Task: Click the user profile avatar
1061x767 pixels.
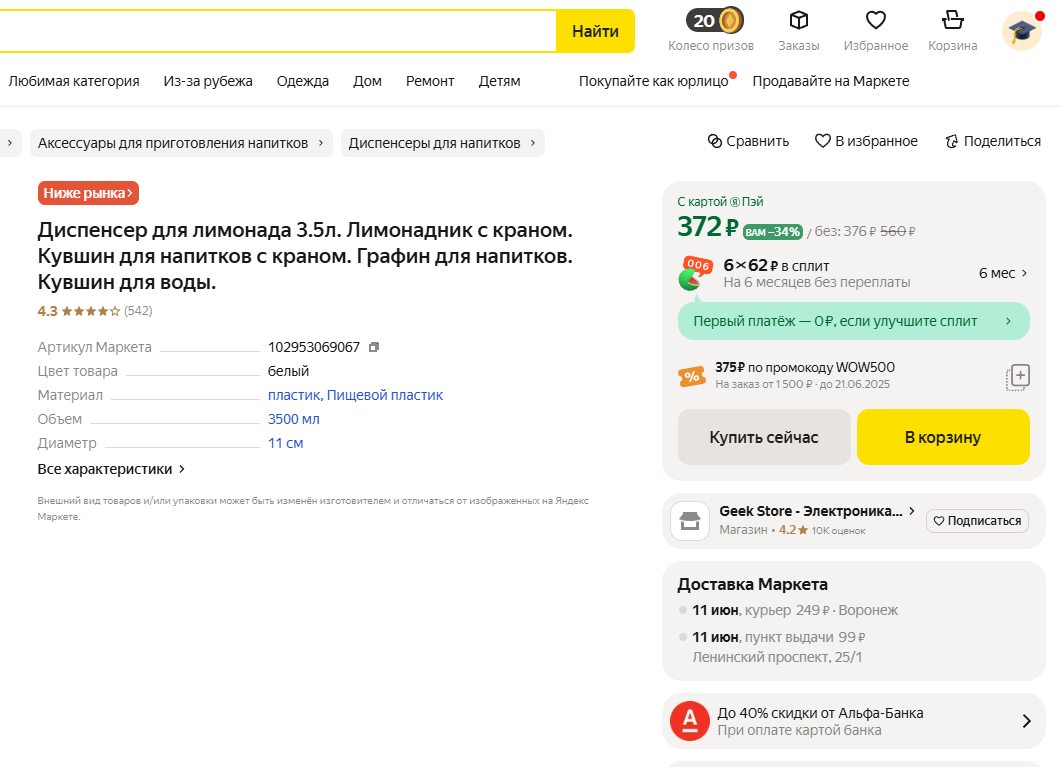Action: [x=1021, y=31]
